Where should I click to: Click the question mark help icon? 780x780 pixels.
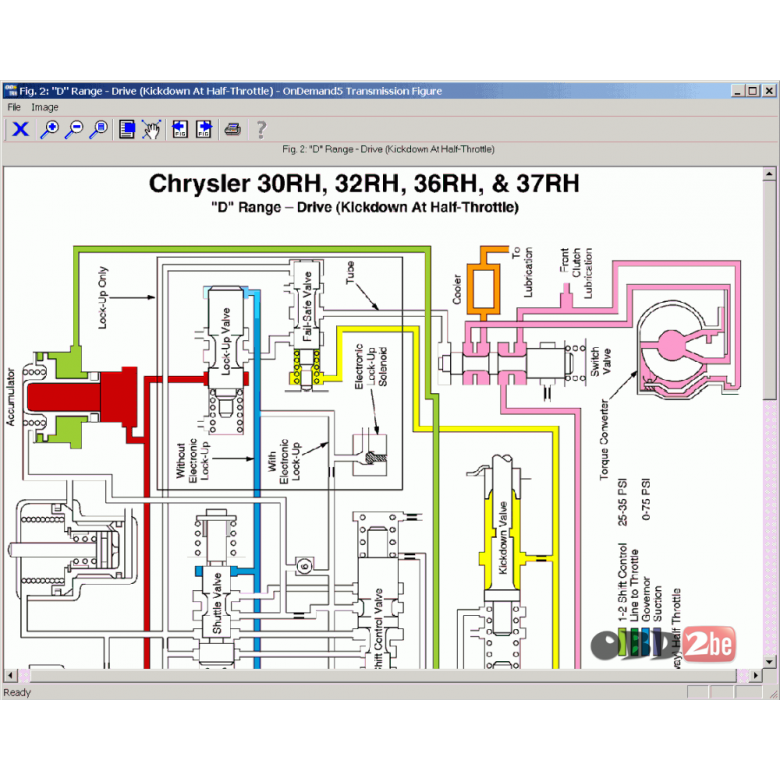coord(261,129)
